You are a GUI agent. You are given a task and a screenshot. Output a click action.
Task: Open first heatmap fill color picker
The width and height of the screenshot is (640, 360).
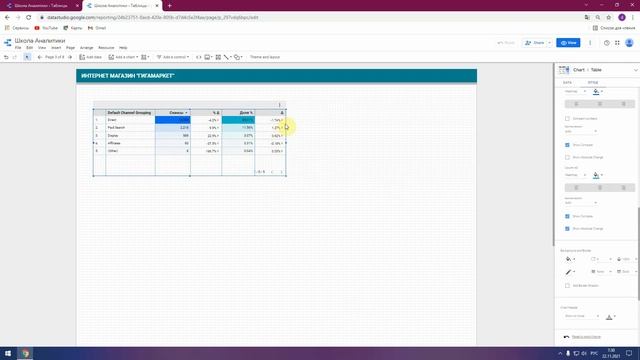(597, 91)
